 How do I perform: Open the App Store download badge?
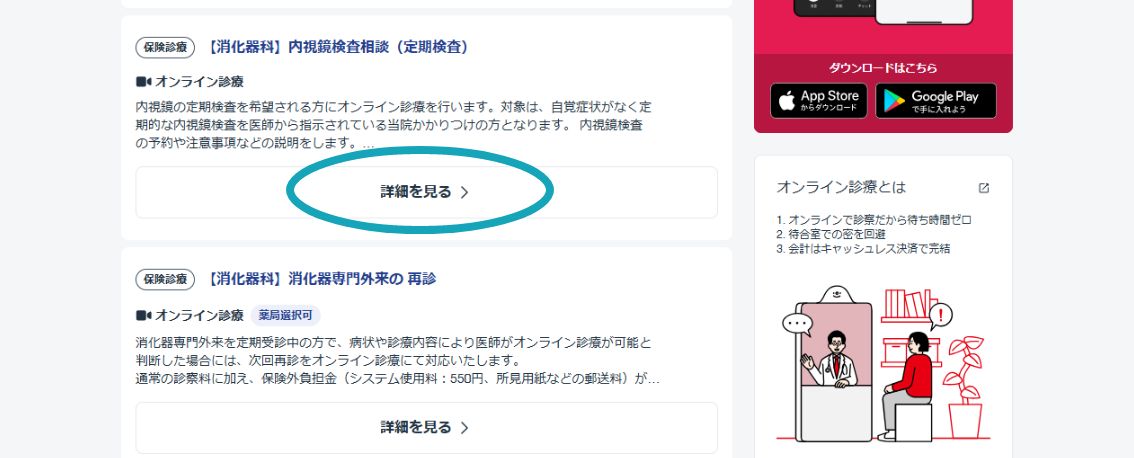click(818, 101)
